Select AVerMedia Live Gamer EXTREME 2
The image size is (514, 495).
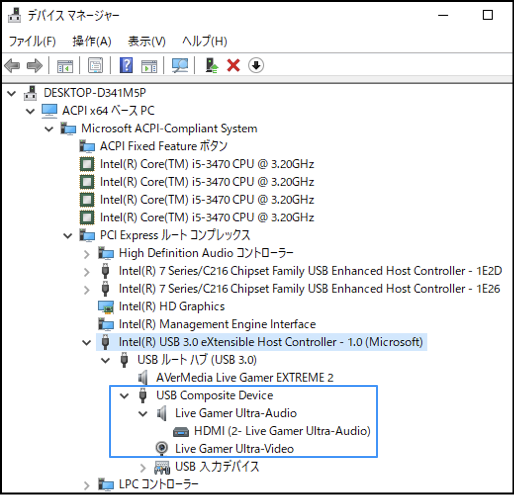245,378
